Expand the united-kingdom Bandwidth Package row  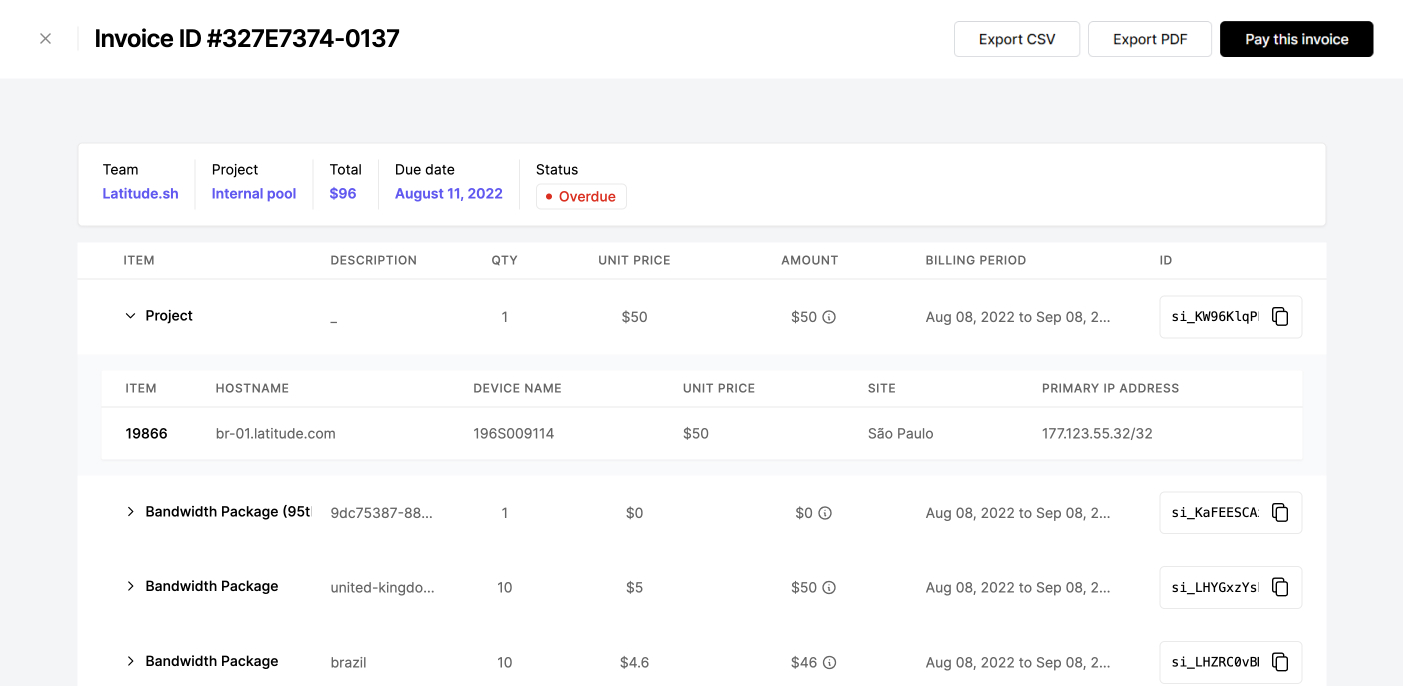pos(130,586)
